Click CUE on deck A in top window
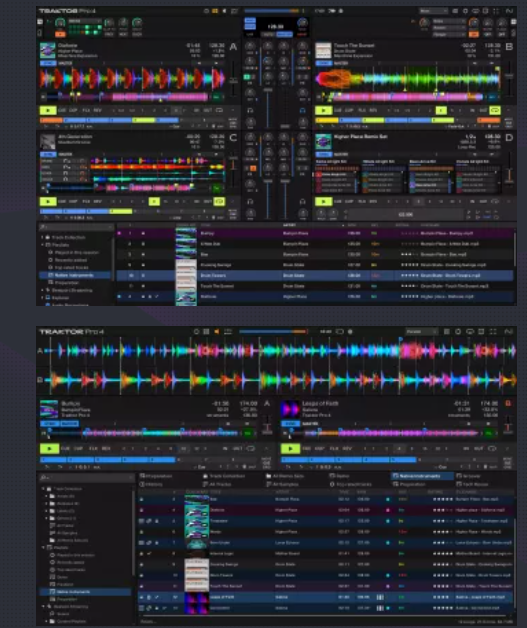Image resolution: width=527 pixels, height=628 pixels. (62, 110)
